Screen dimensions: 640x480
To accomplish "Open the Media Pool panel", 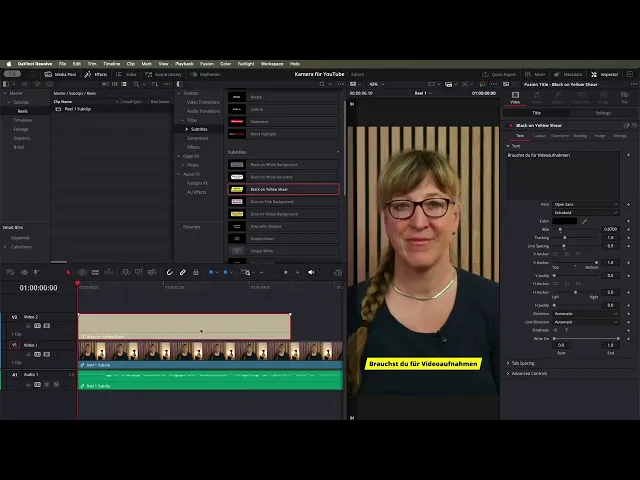I will coord(60,74).
